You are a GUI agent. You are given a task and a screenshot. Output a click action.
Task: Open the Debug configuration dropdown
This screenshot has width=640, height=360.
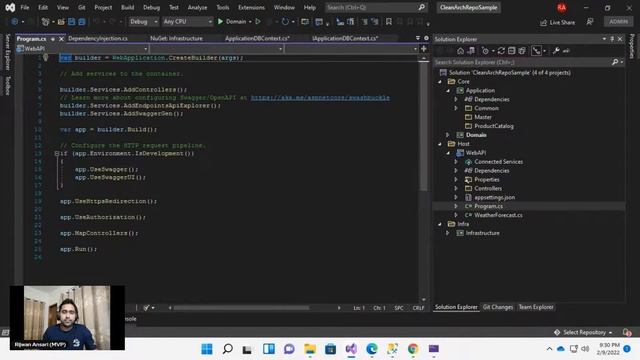coord(143,21)
